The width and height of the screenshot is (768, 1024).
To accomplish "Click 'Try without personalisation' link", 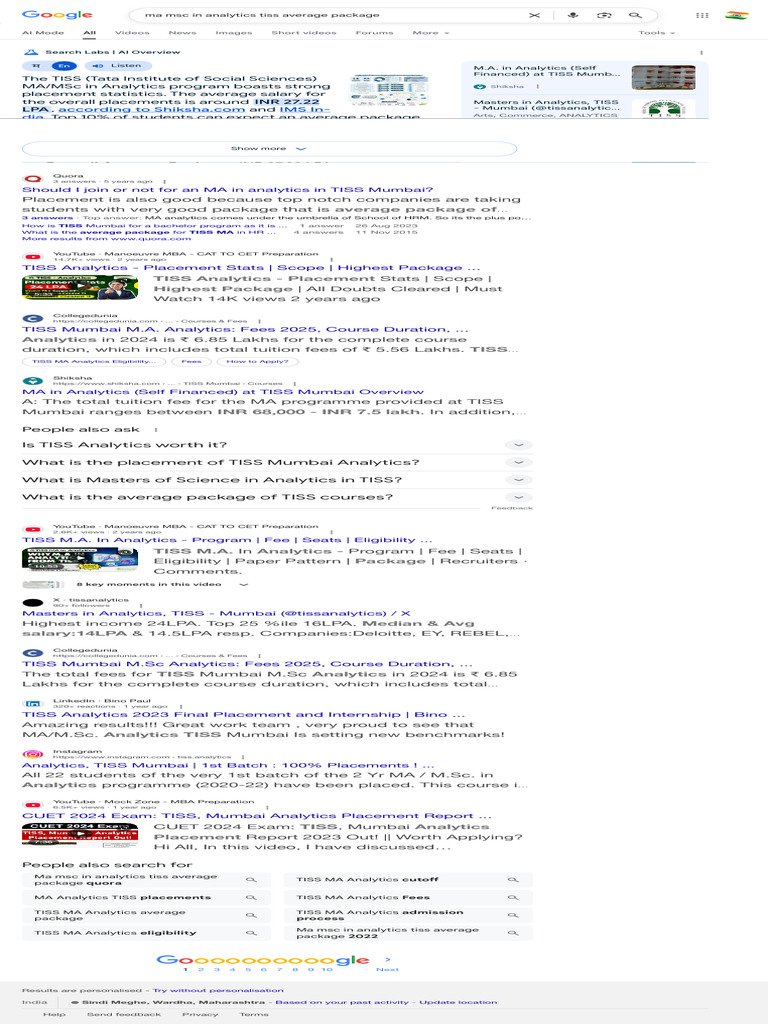I will [218, 990].
